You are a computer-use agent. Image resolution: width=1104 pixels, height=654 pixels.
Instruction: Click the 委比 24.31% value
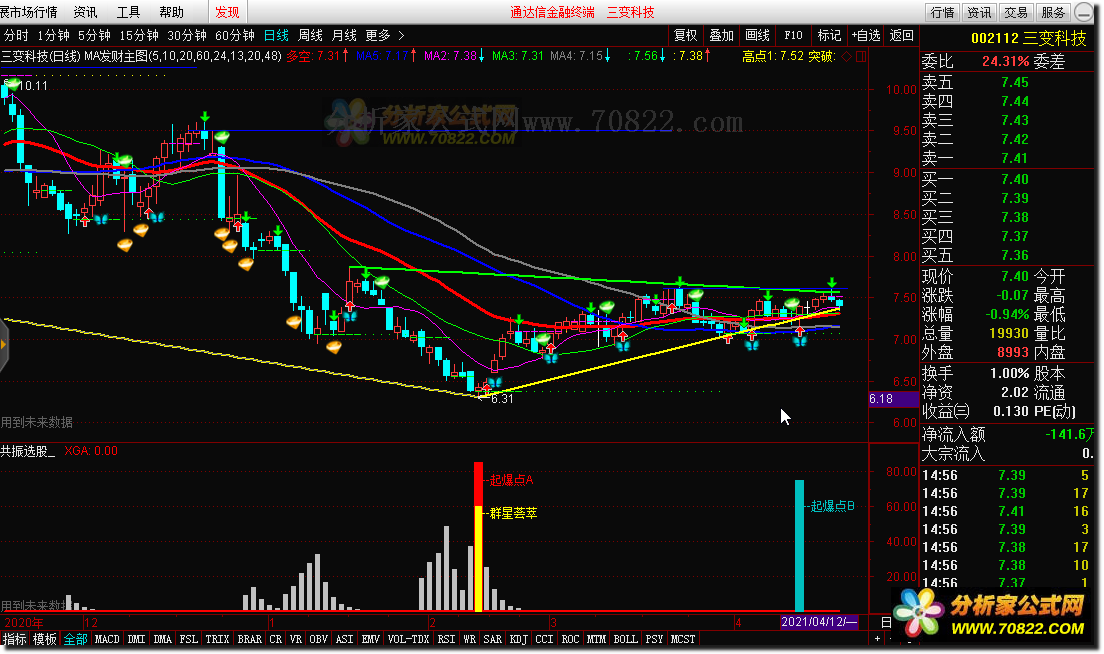point(1005,61)
